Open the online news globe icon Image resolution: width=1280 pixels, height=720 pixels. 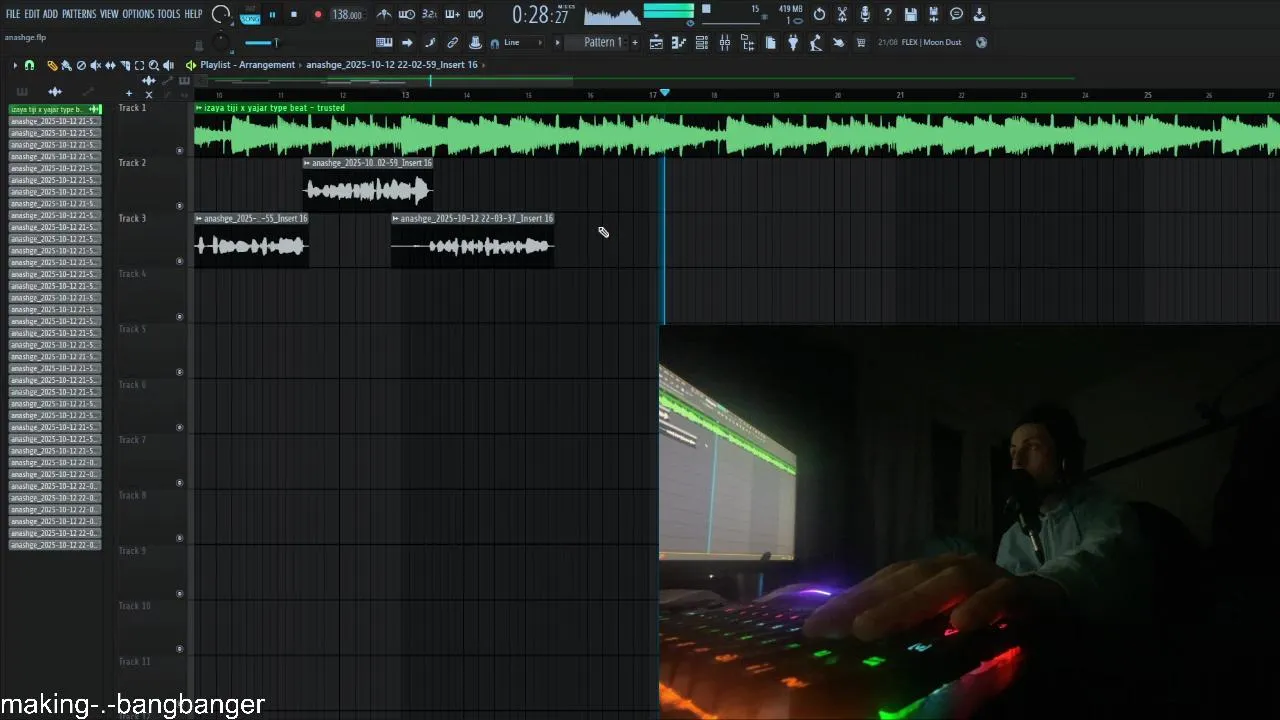tap(981, 42)
